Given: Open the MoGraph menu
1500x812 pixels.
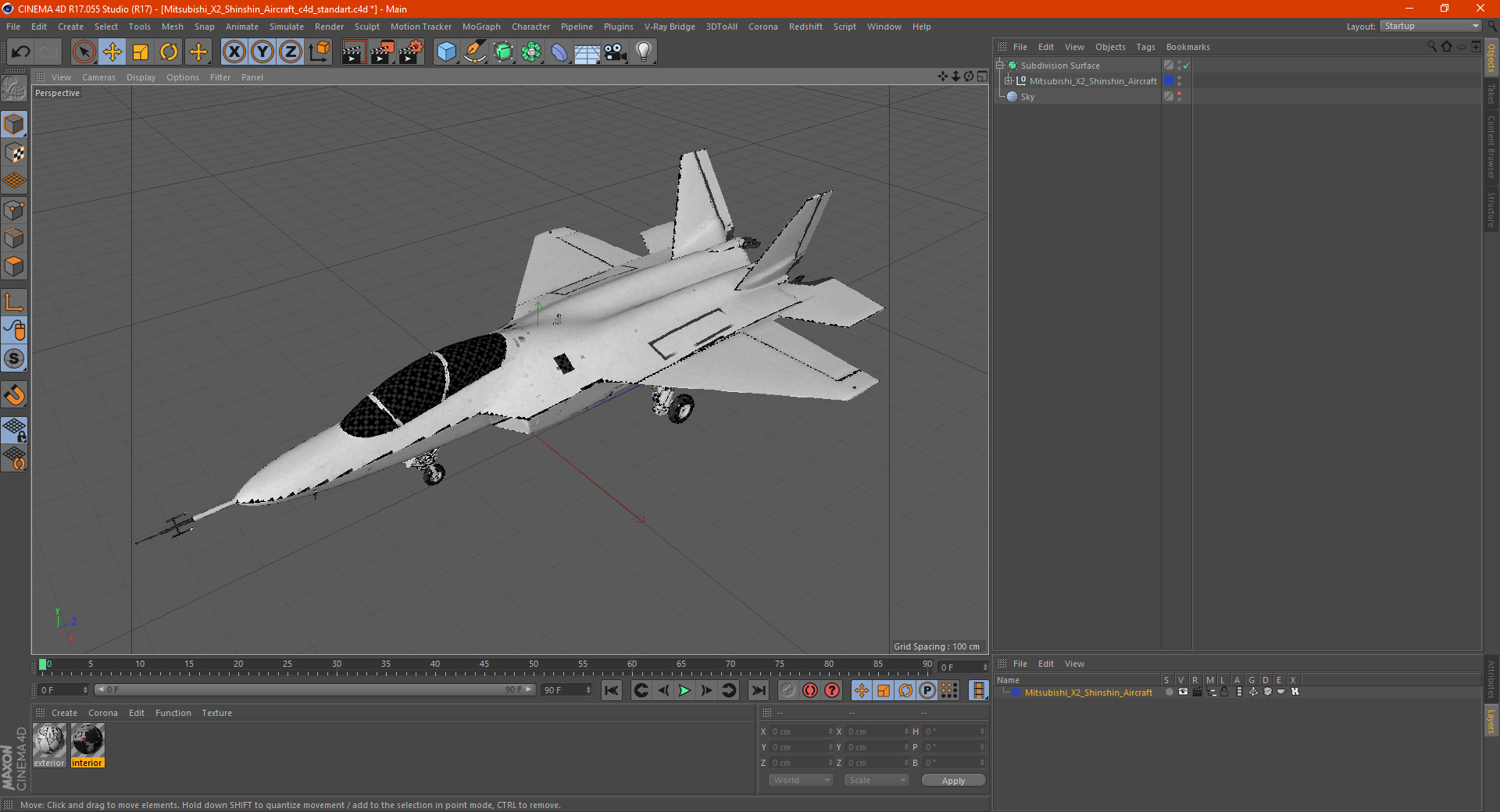Looking at the screenshot, I should coord(481,27).
